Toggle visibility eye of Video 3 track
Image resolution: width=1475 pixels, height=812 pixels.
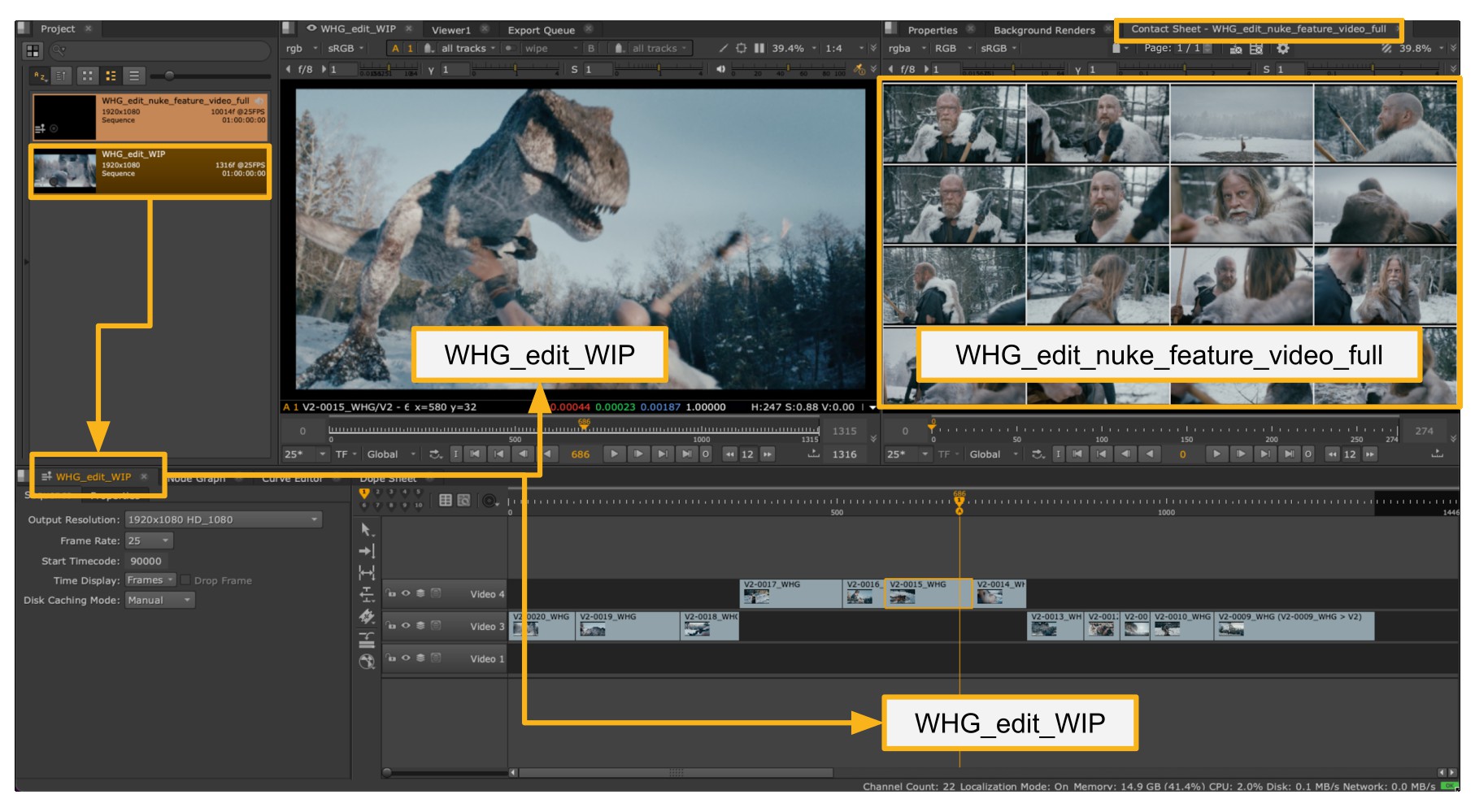(406, 626)
